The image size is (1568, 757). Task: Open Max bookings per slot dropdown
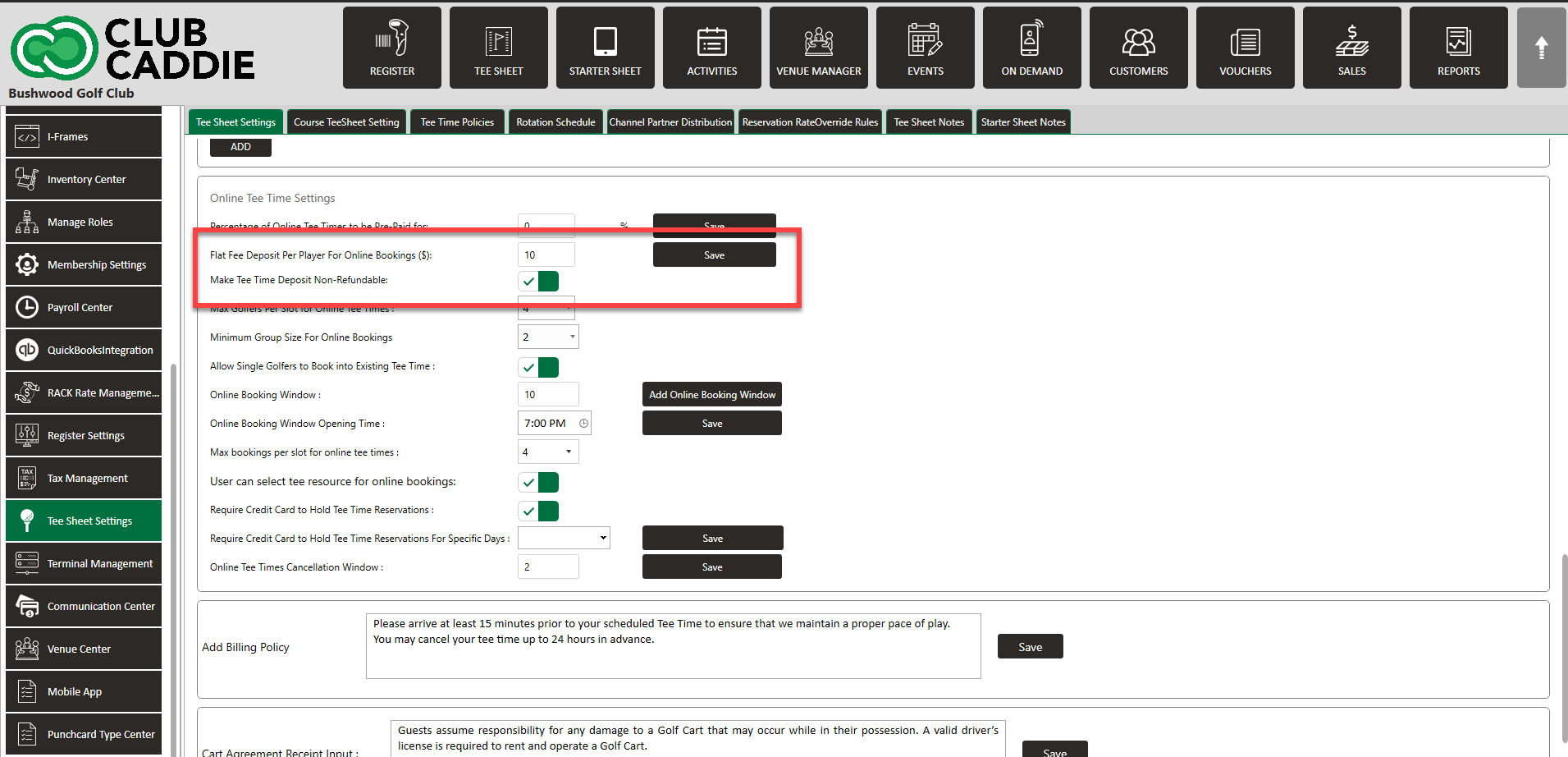[548, 452]
